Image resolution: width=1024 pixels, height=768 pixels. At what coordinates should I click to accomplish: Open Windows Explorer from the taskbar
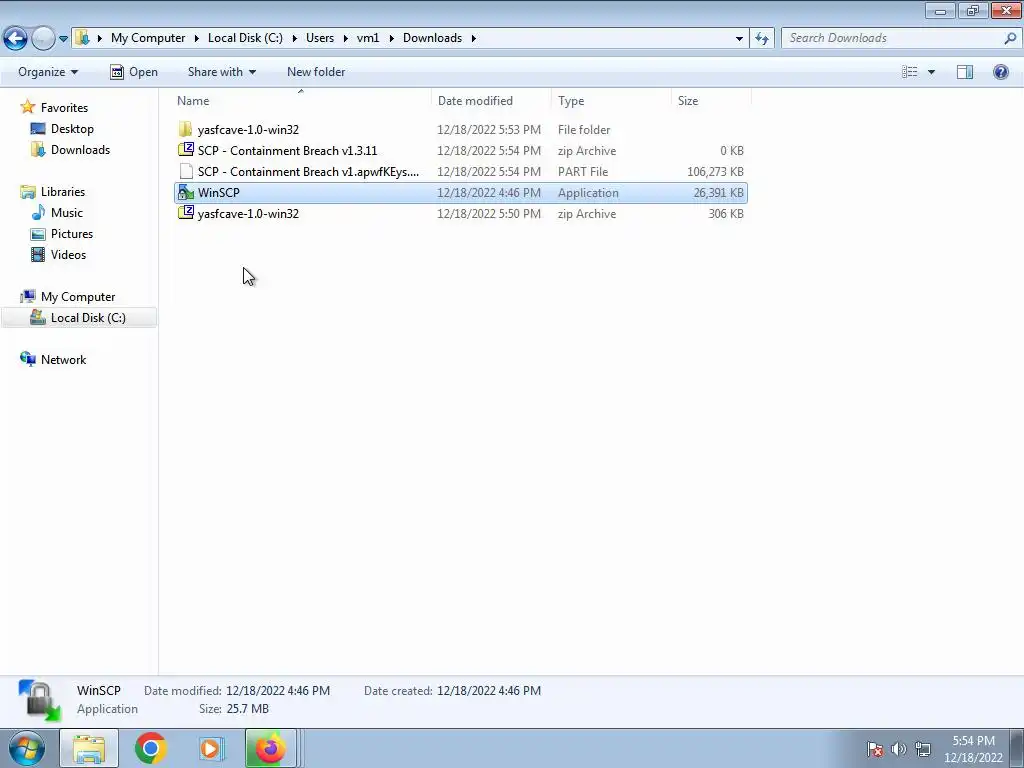pos(89,749)
